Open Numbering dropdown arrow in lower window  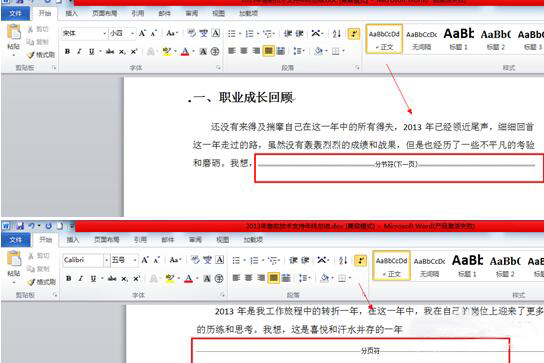click(x=263, y=260)
